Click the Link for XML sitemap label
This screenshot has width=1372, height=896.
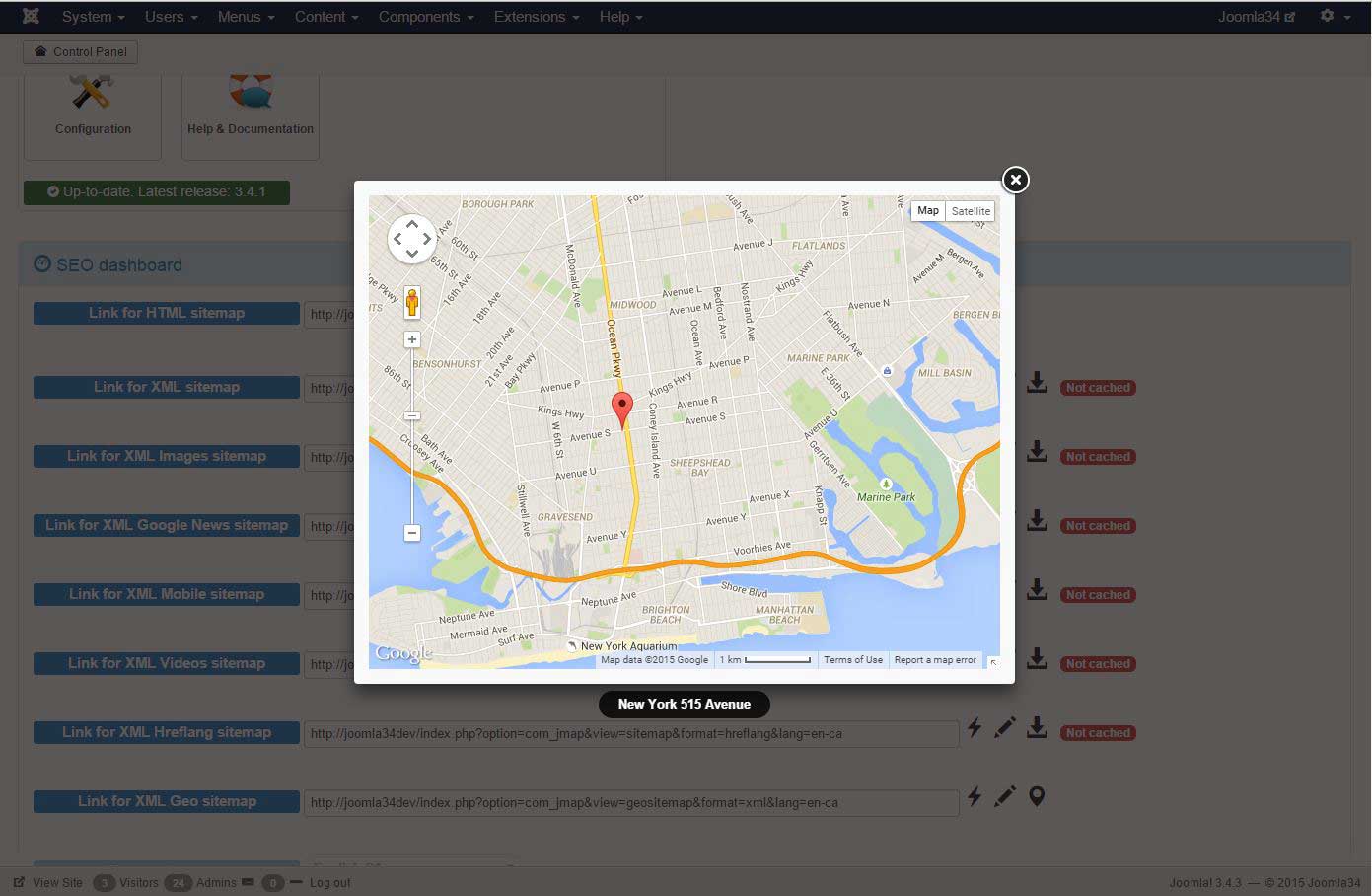click(x=167, y=387)
